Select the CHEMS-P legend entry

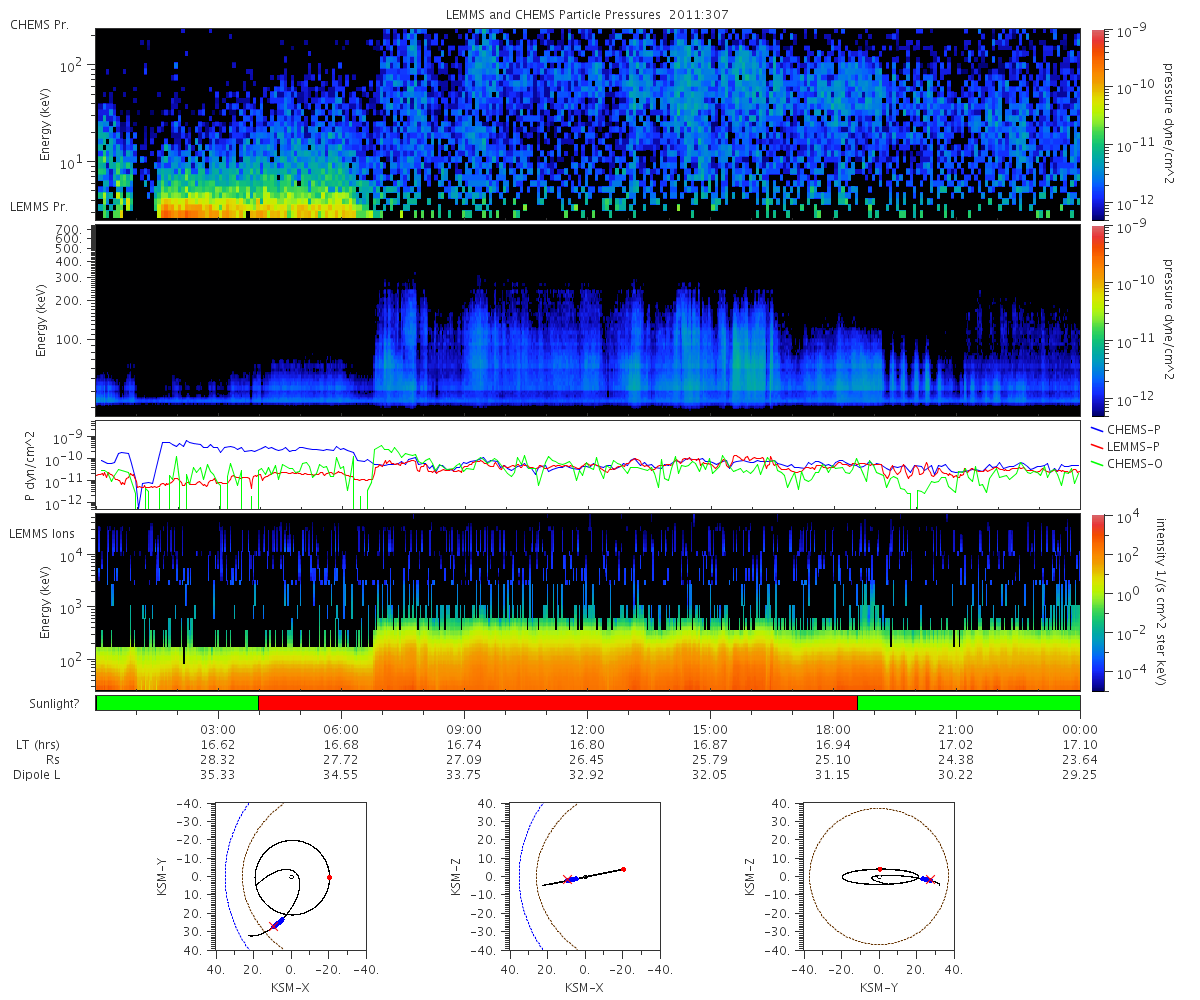point(1126,429)
